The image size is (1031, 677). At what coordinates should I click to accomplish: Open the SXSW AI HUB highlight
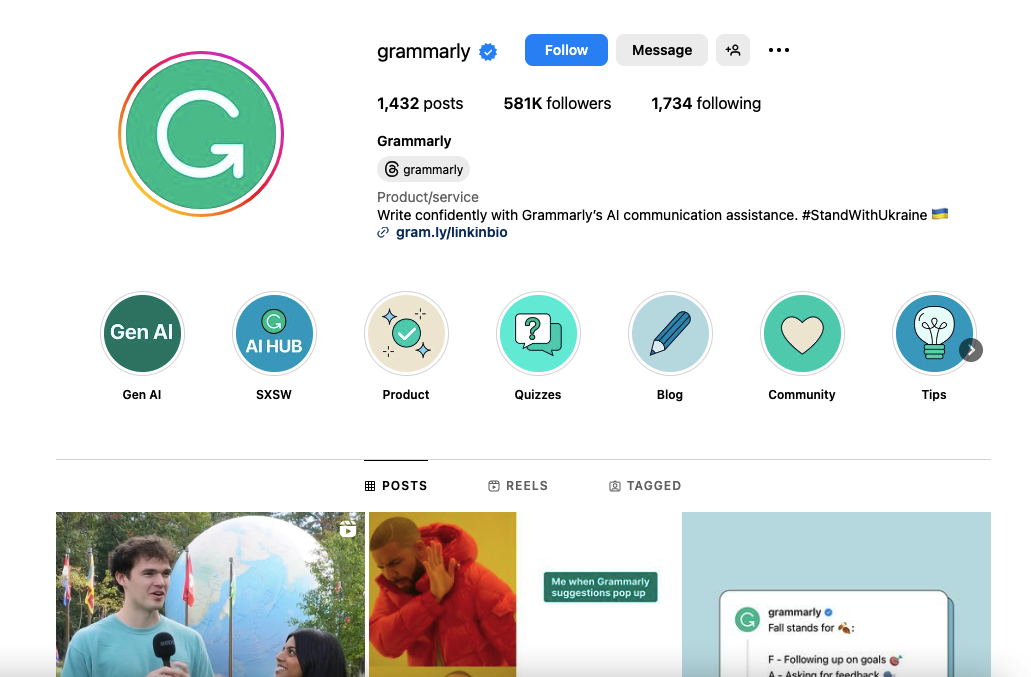(x=274, y=333)
